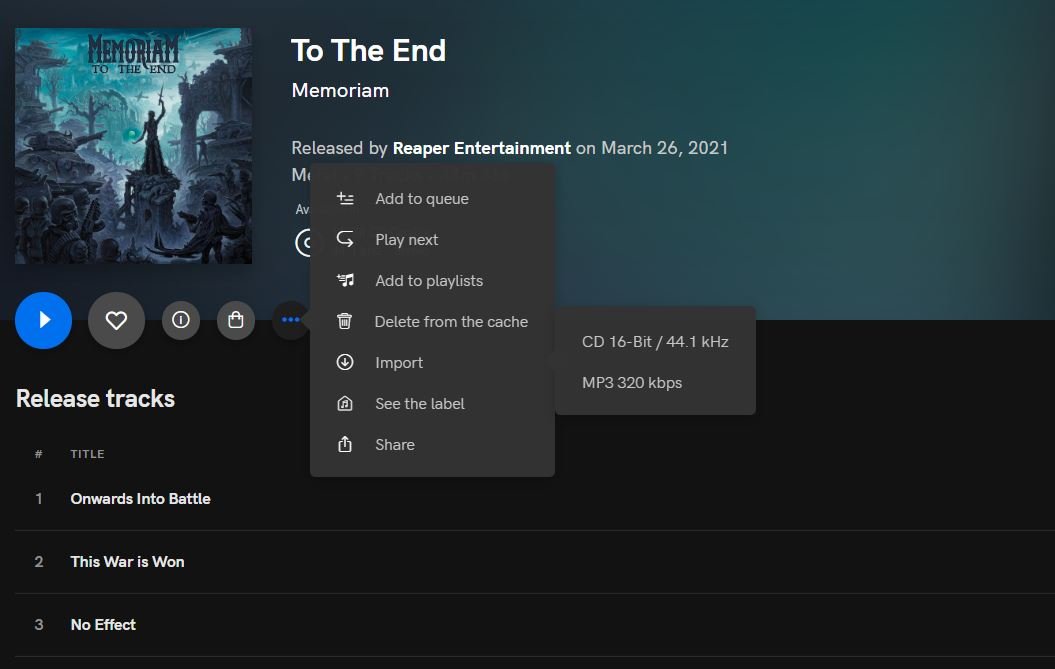
Task: Click the To The End album title
Action: pos(368,50)
